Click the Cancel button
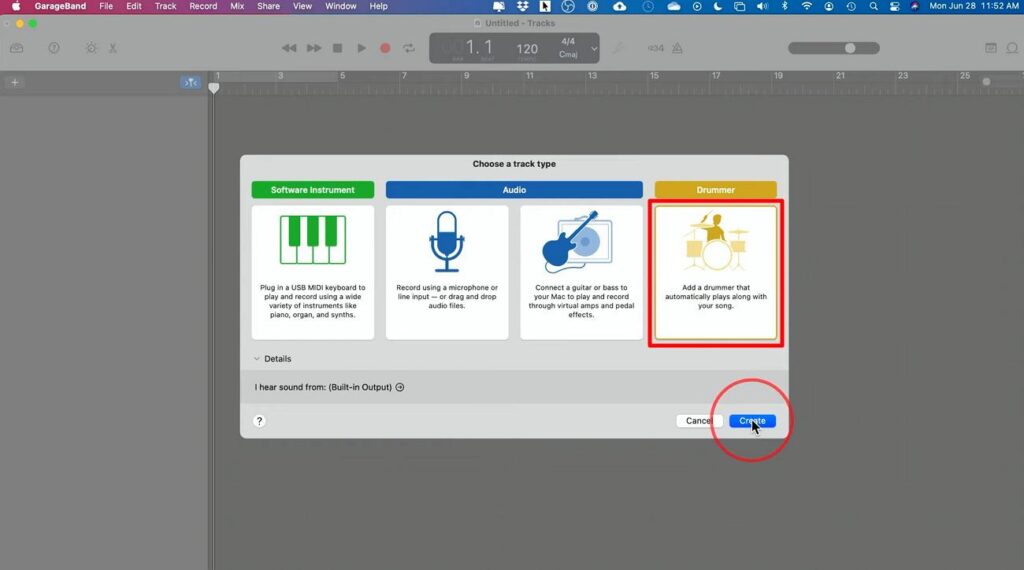The width and height of the screenshot is (1024, 570). [698, 421]
